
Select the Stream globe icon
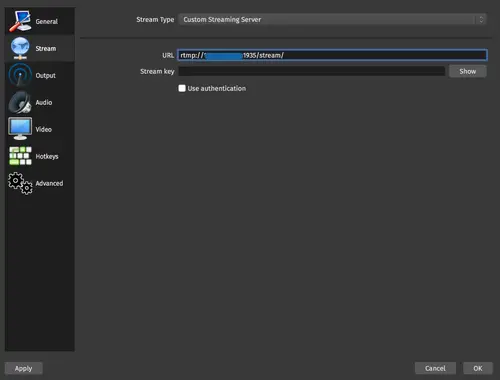20,48
